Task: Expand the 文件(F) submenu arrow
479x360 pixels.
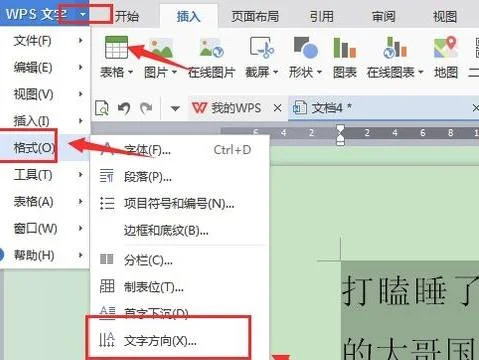Action: point(80,40)
